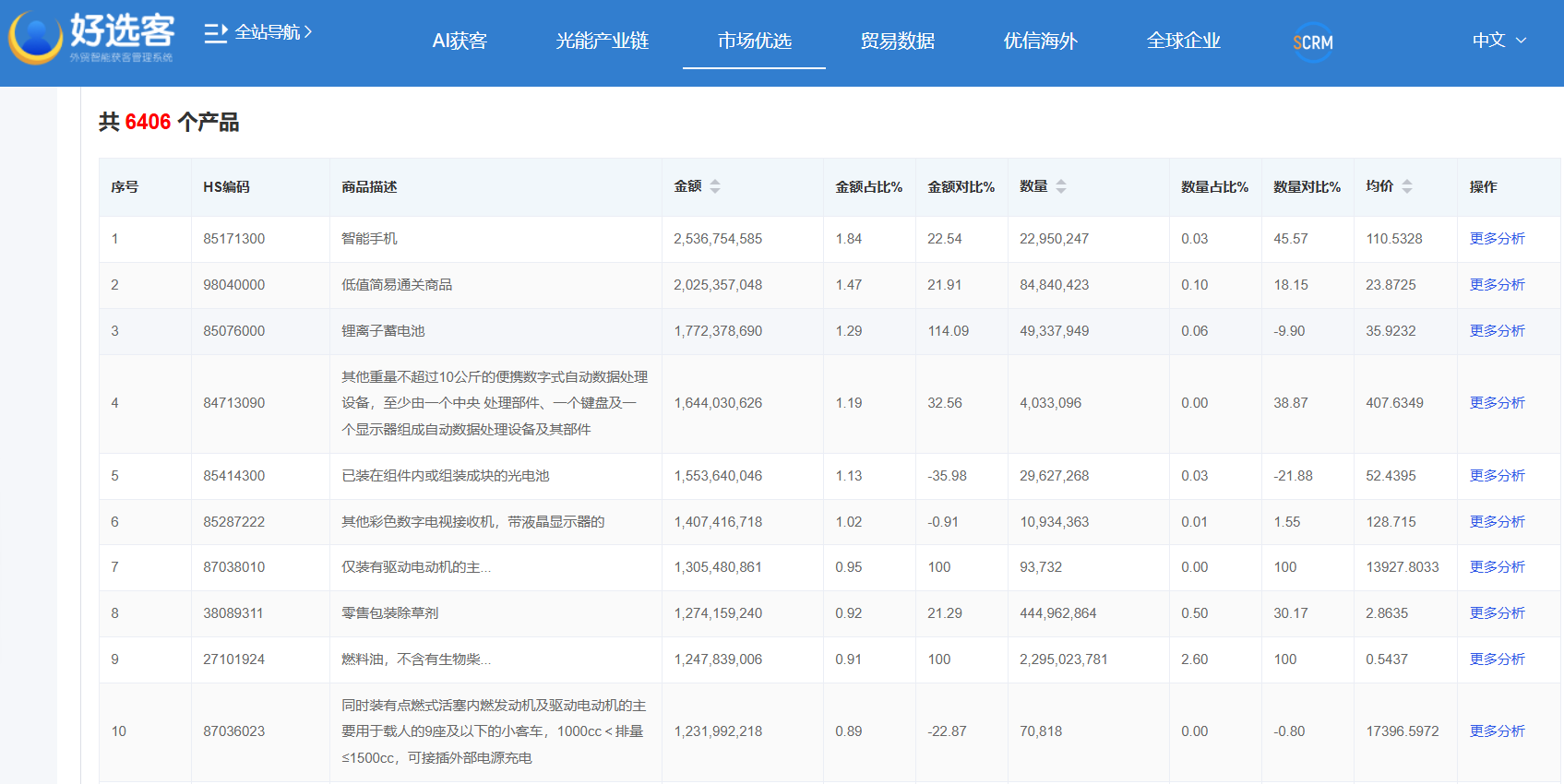The width and height of the screenshot is (1564, 784).
Task: Click HS code 98040000 cell
Action: coord(234,285)
